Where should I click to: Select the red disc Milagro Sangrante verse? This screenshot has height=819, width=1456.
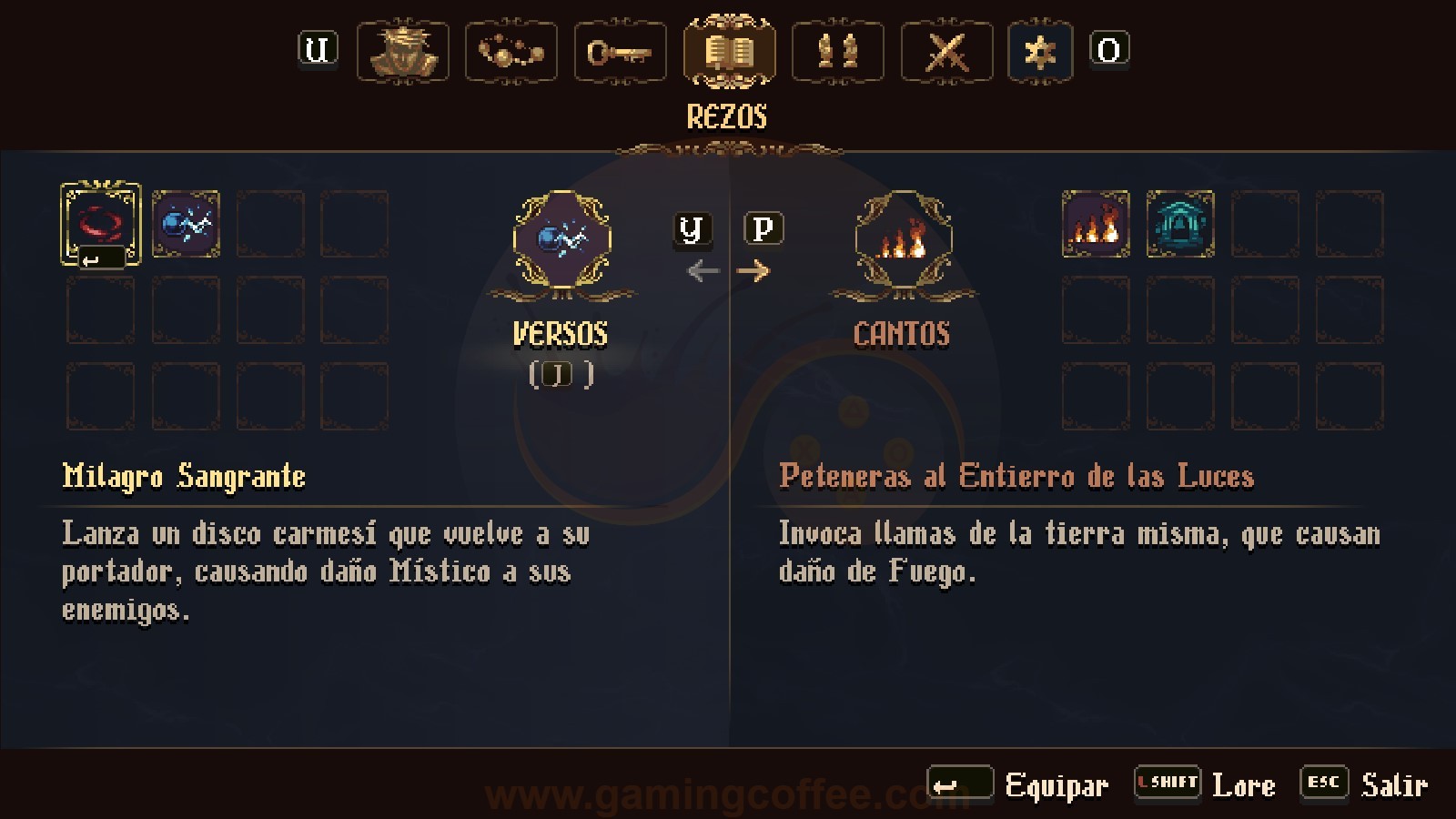[x=100, y=224]
